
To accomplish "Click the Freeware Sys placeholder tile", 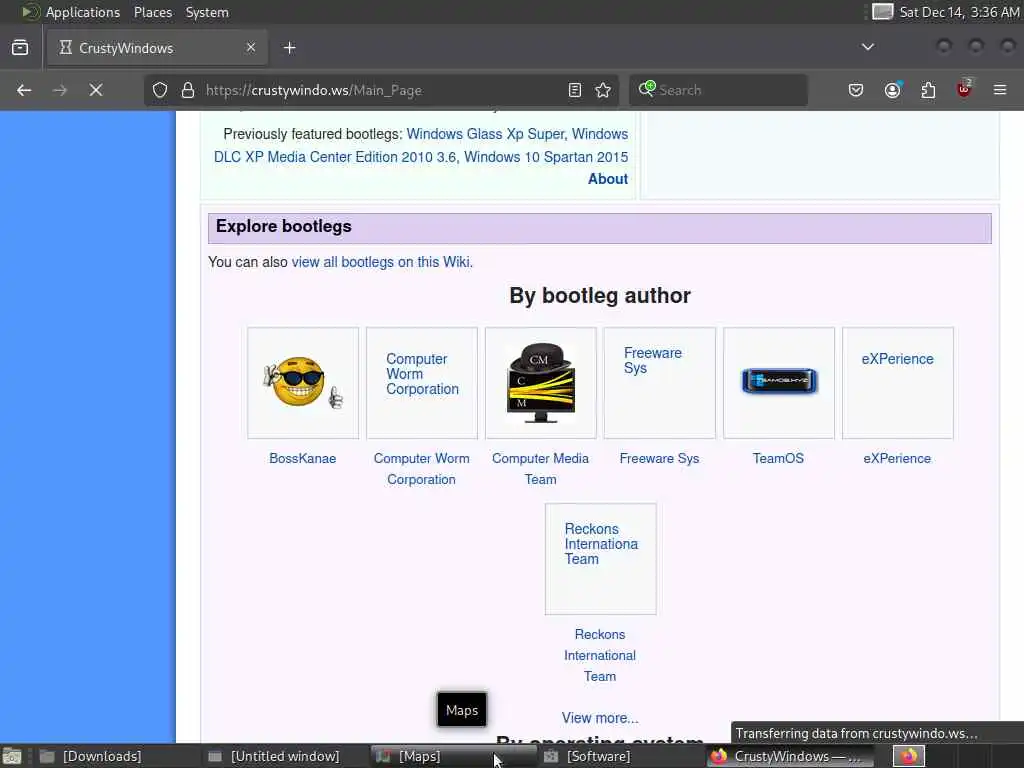I will (x=660, y=383).
